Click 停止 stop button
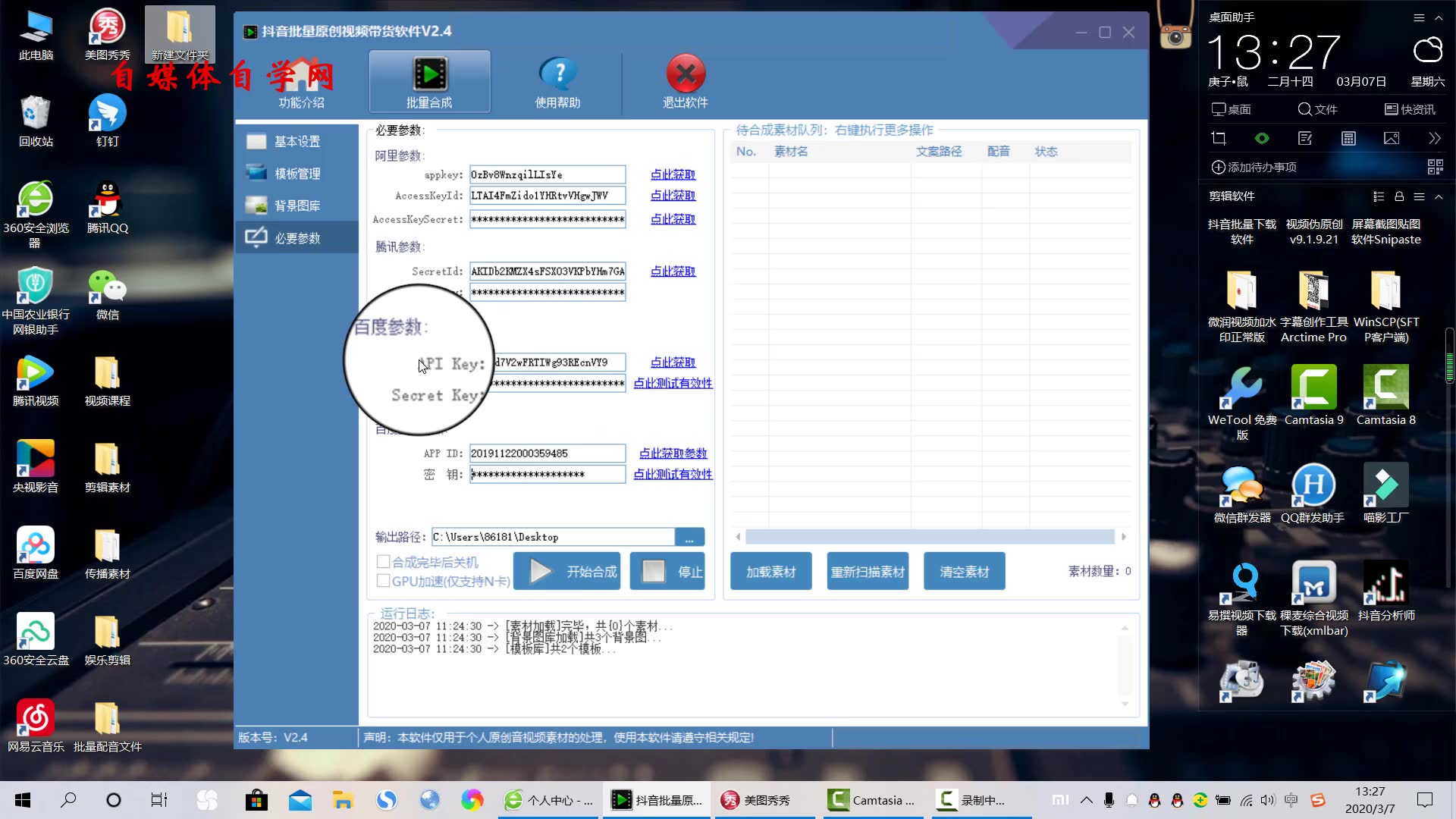The height and width of the screenshot is (819, 1456). pos(667,571)
